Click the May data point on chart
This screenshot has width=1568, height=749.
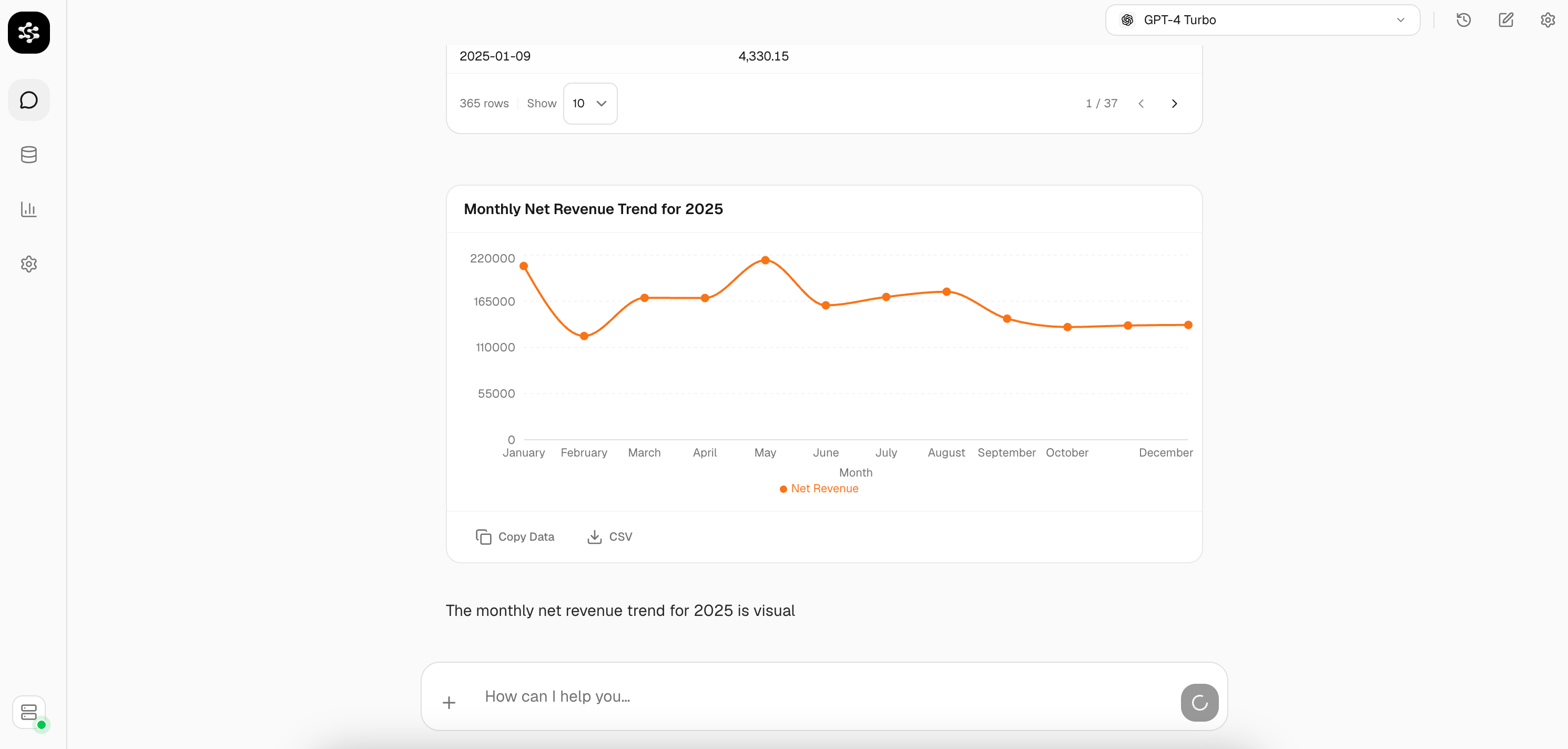tap(765, 260)
